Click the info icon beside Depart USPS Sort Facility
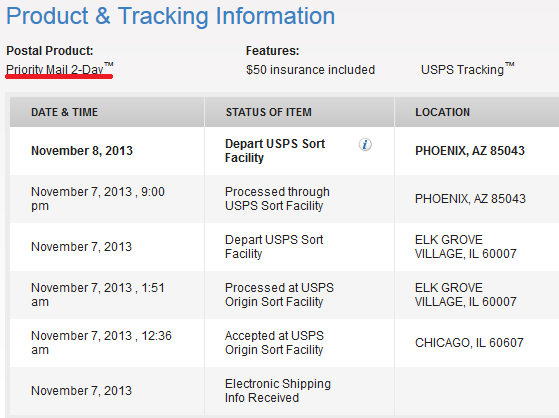Image resolution: width=559 pixels, height=418 pixels. [365, 145]
